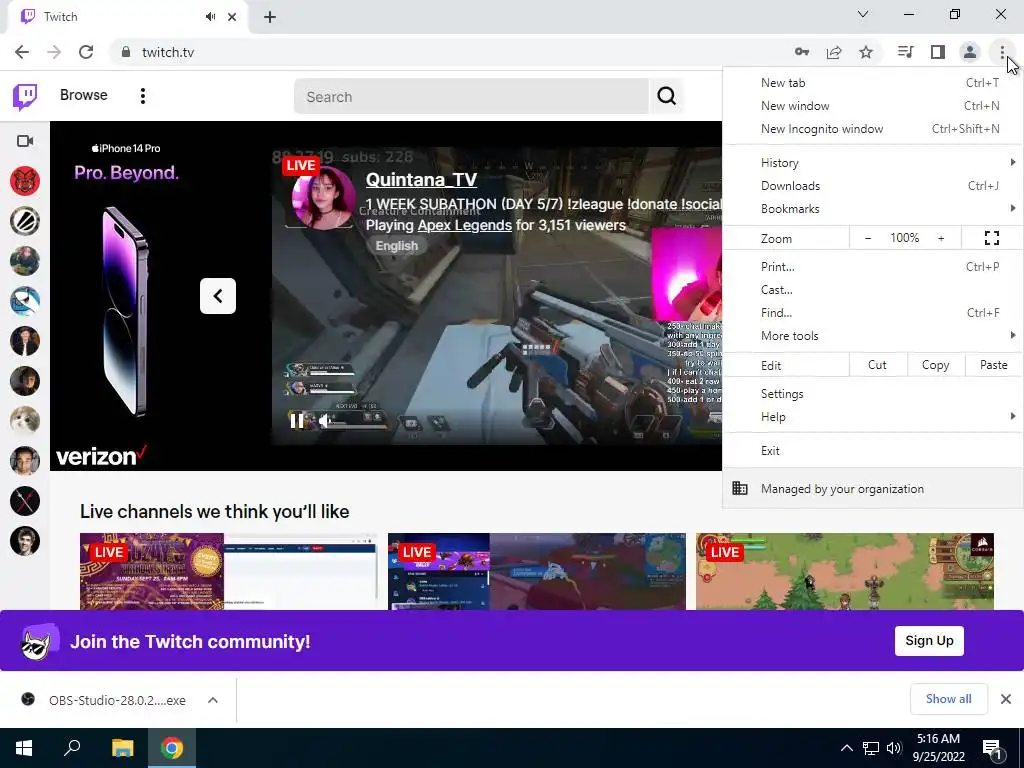Click the camera icon atop the sidebar
1024x768 pixels.
click(x=25, y=141)
